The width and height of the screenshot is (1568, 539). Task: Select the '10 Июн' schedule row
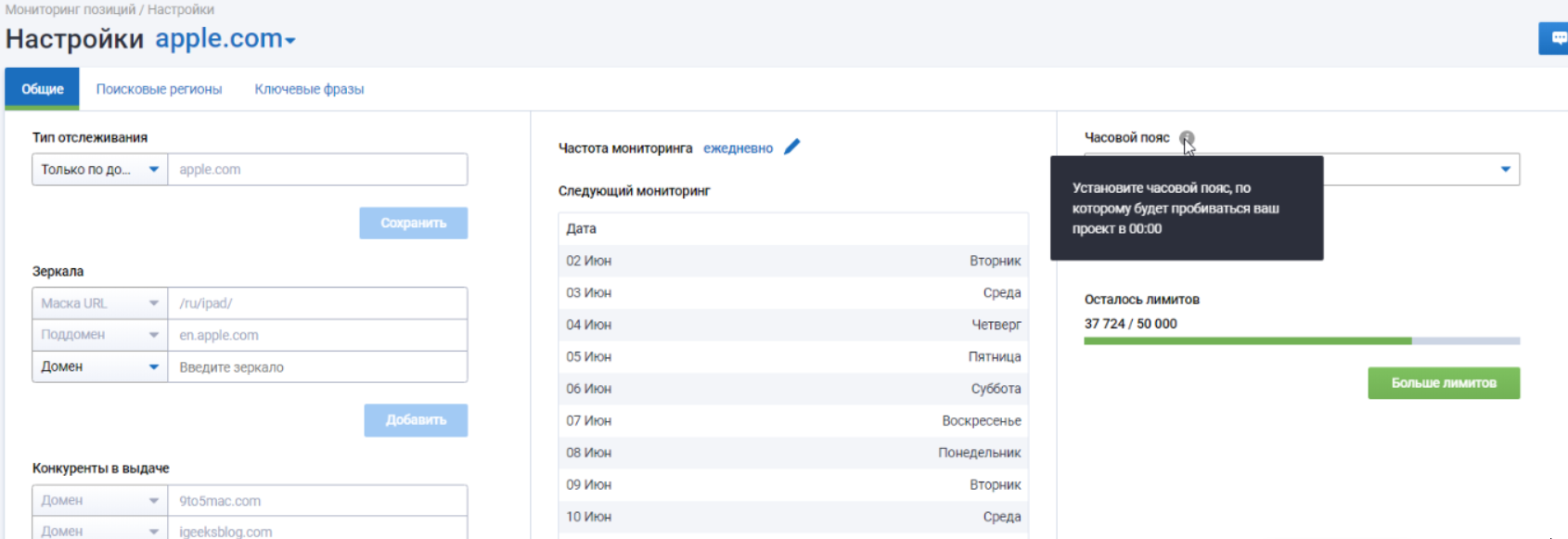tap(793, 517)
